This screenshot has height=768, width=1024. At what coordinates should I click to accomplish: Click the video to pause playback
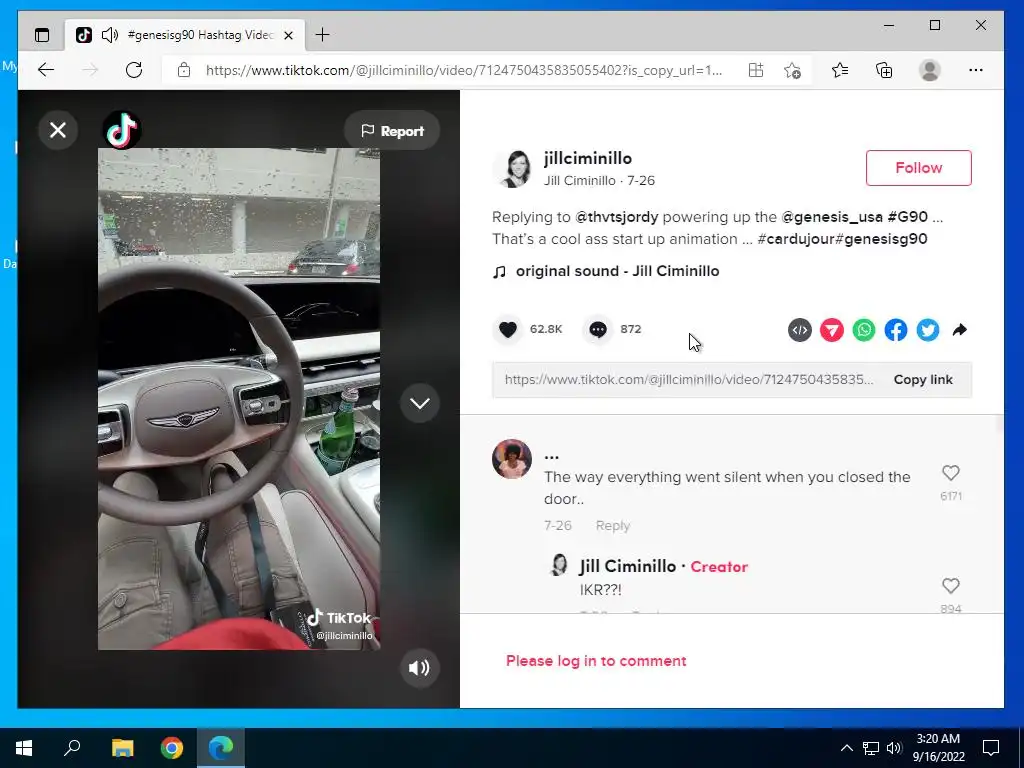tap(238, 398)
